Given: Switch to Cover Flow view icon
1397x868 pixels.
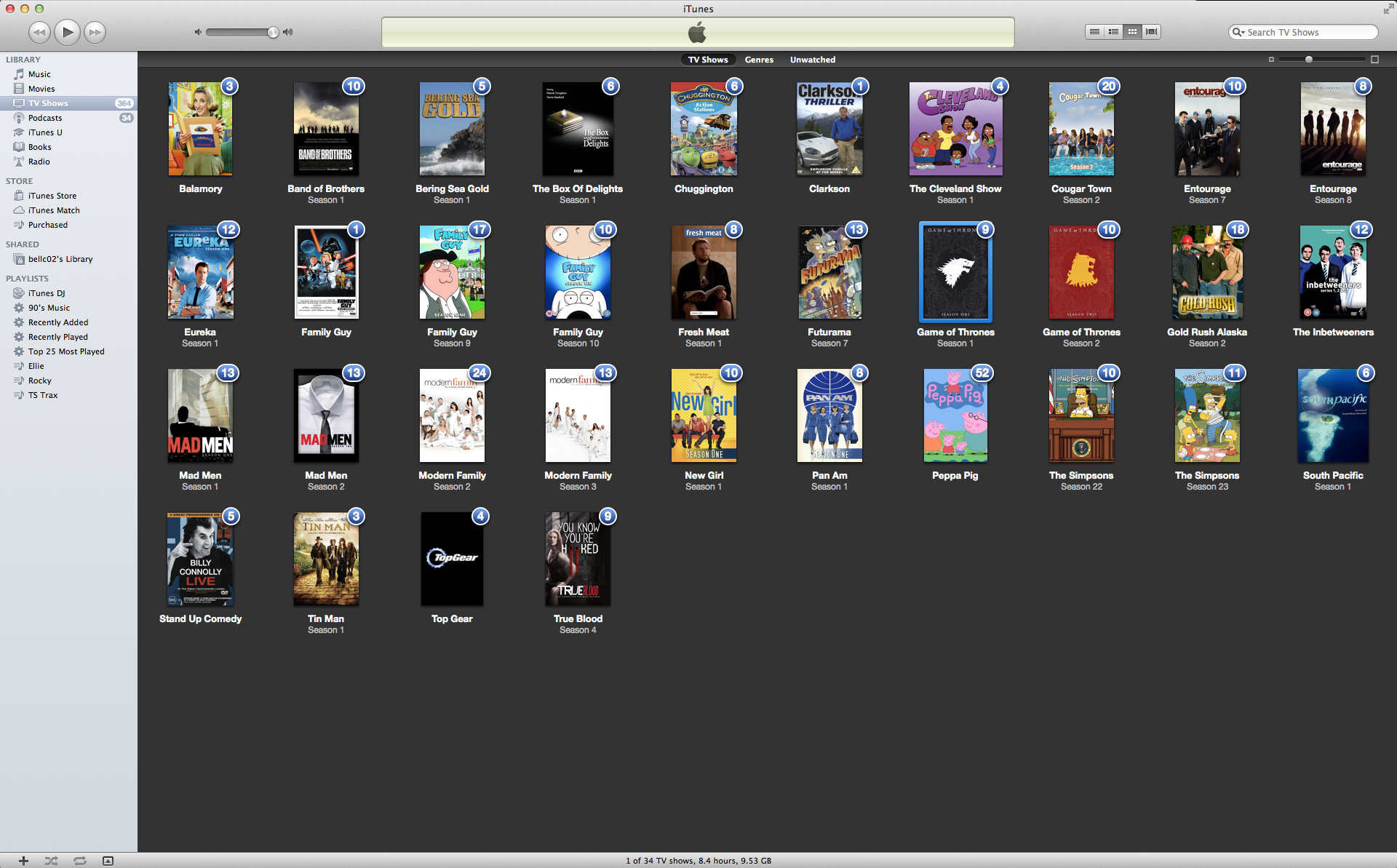Looking at the screenshot, I should pyautogui.click(x=1151, y=32).
